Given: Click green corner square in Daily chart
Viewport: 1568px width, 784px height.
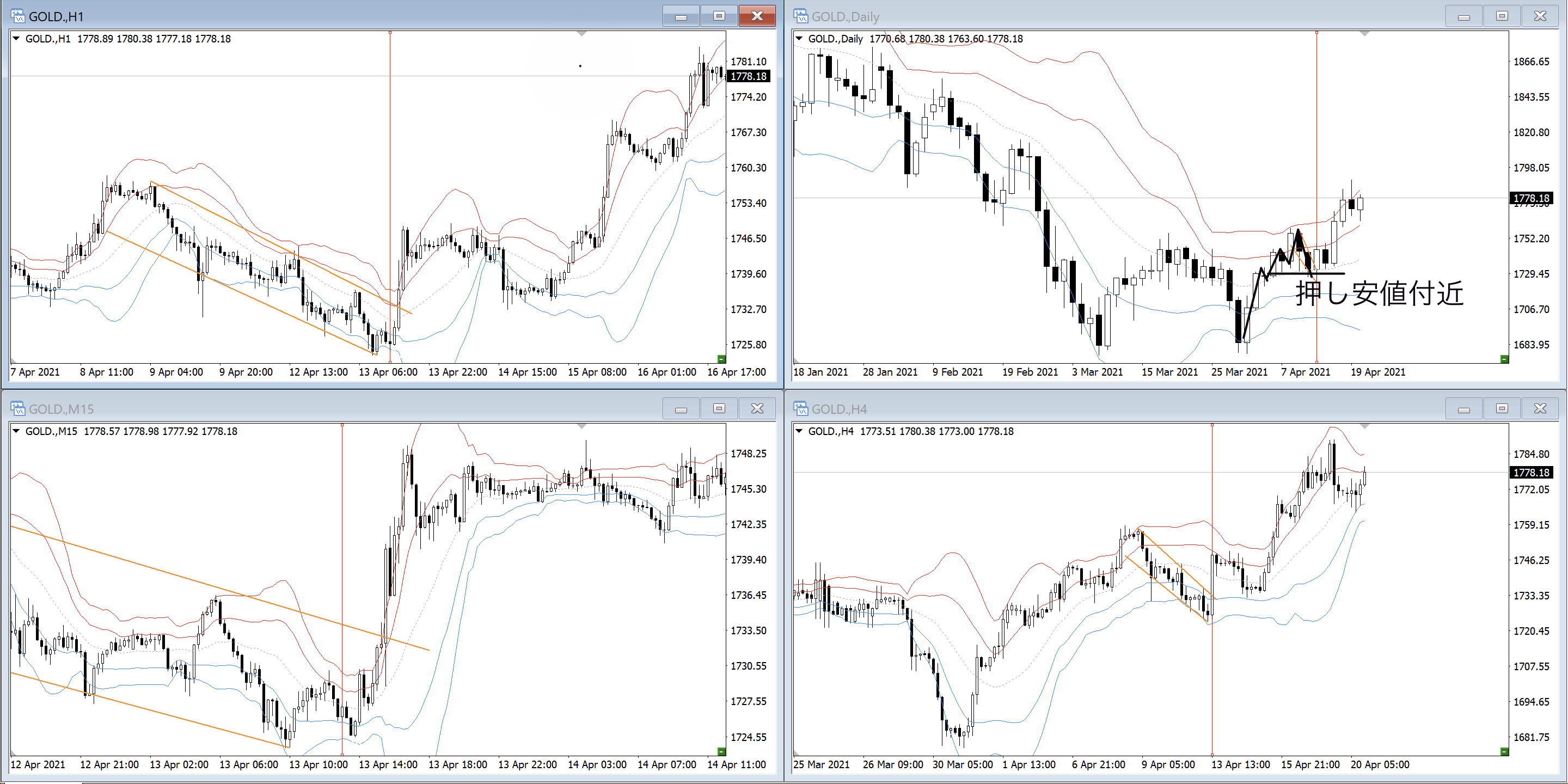Looking at the screenshot, I should click(x=1504, y=359).
